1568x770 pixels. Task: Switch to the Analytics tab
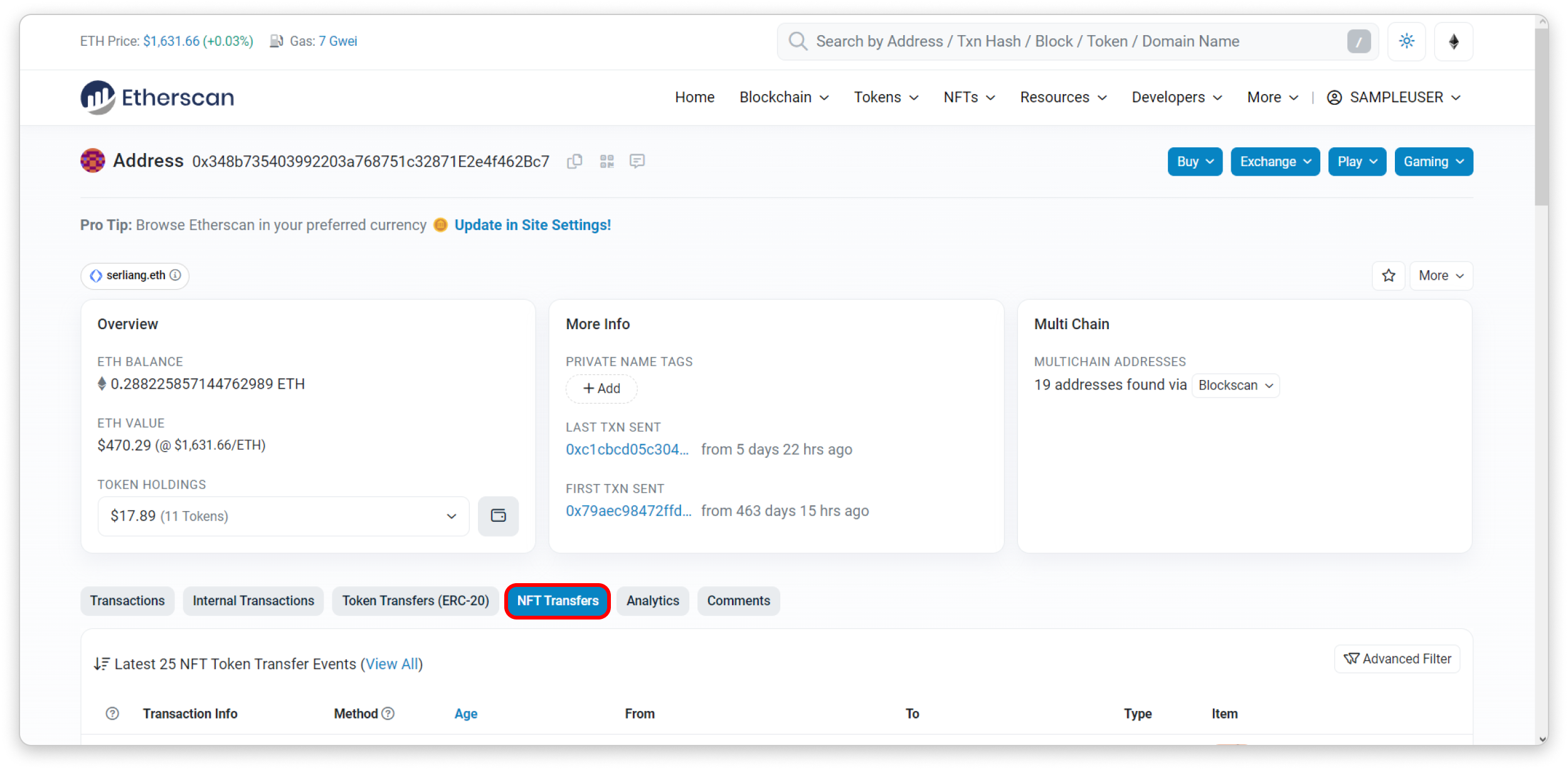[652, 601]
